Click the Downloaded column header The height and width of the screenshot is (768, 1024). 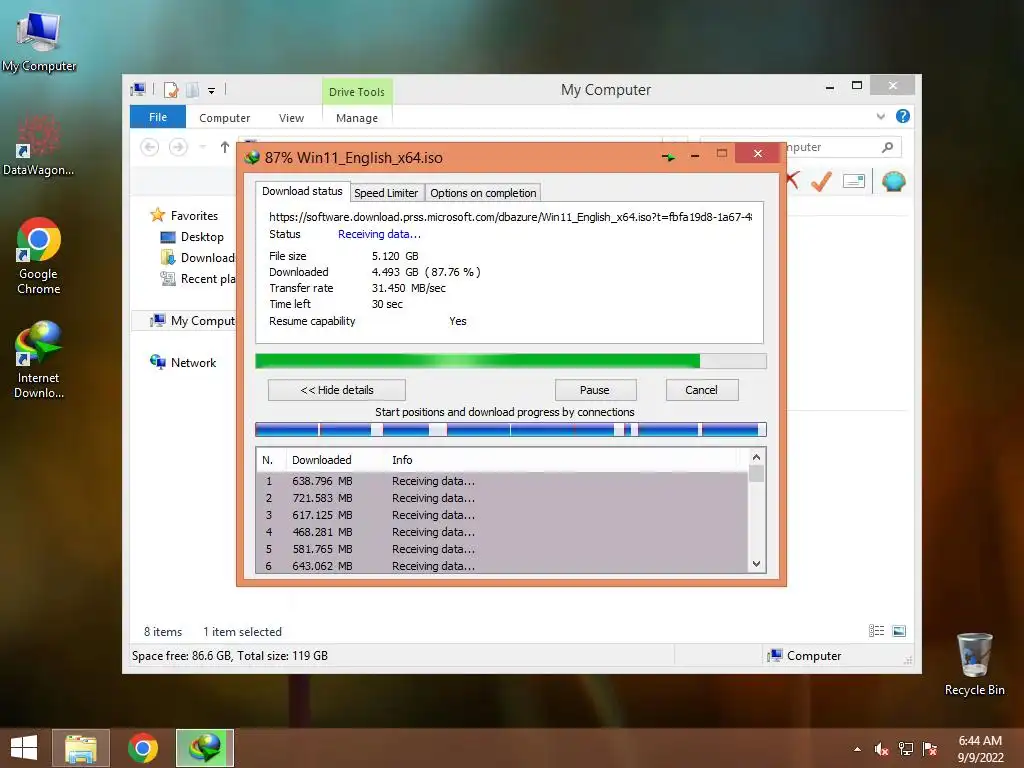pos(321,460)
